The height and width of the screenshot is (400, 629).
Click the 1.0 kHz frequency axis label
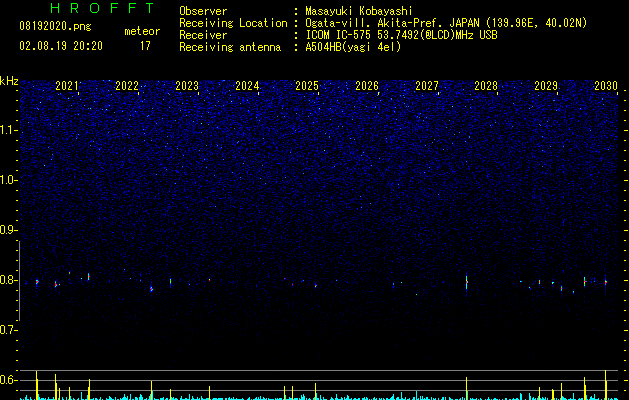[9, 180]
